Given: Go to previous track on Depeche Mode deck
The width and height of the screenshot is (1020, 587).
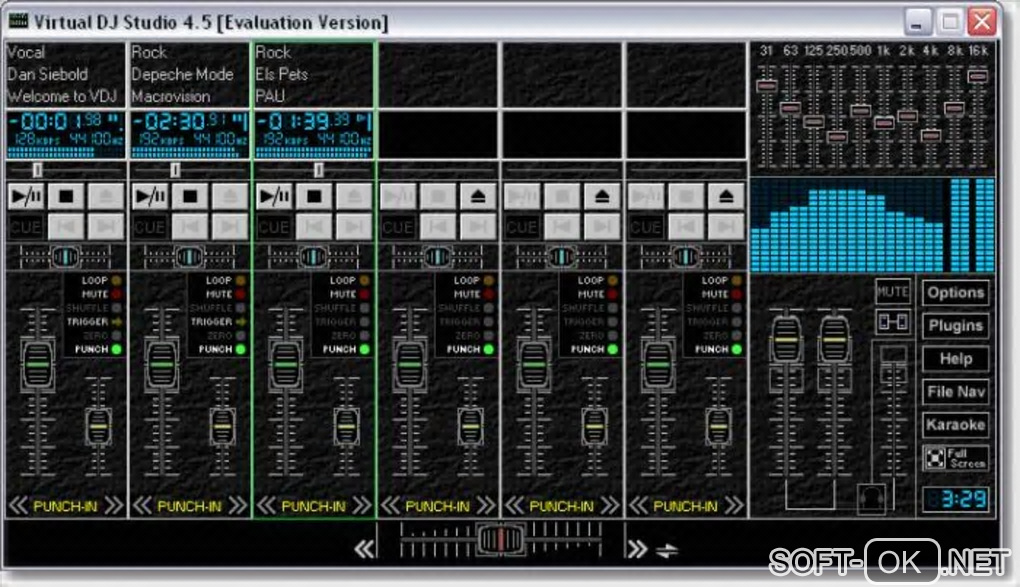Looking at the screenshot, I should [x=190, y=227].
